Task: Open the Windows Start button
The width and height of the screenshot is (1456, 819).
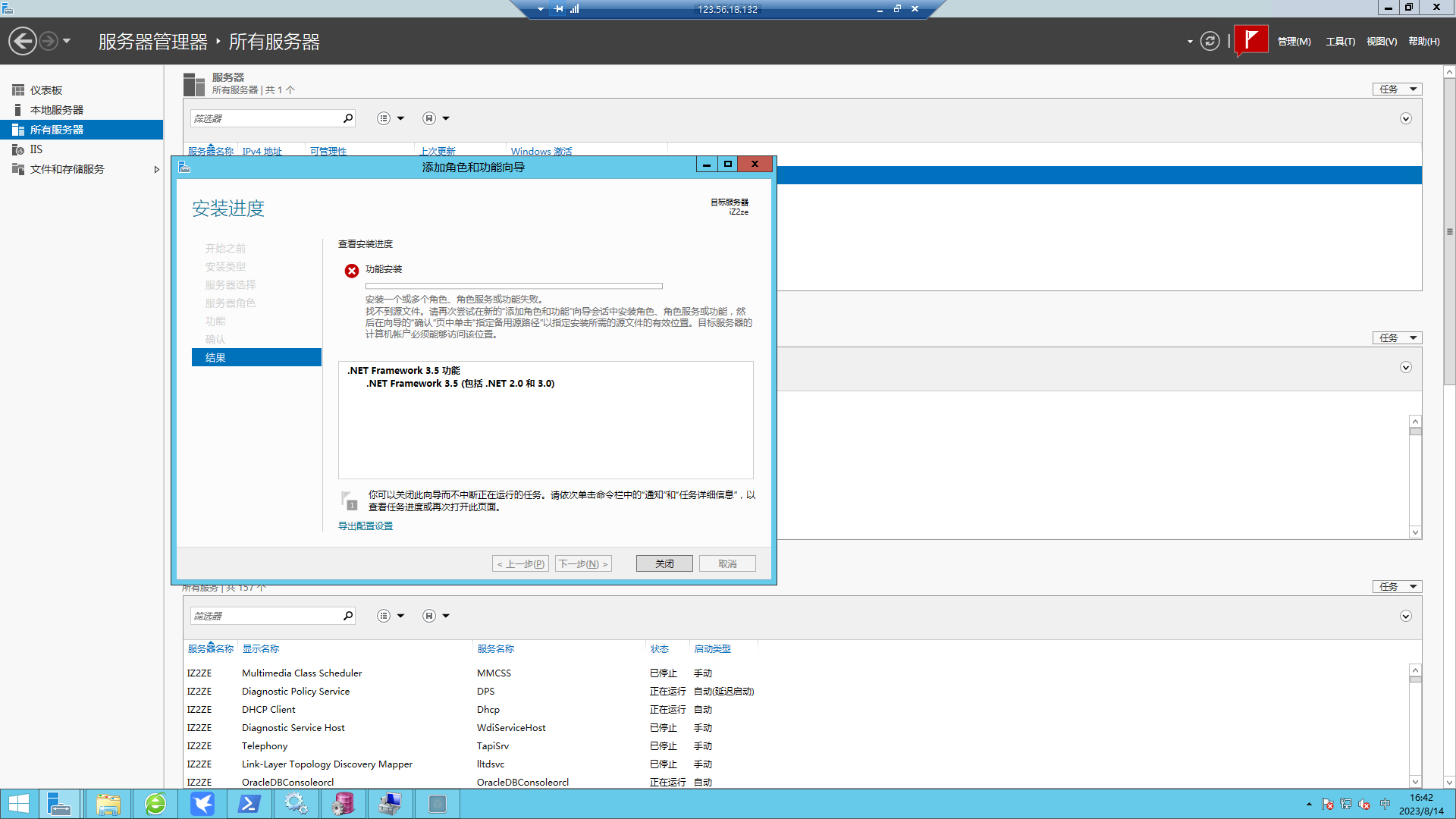Action: click(x=19, y=804)
